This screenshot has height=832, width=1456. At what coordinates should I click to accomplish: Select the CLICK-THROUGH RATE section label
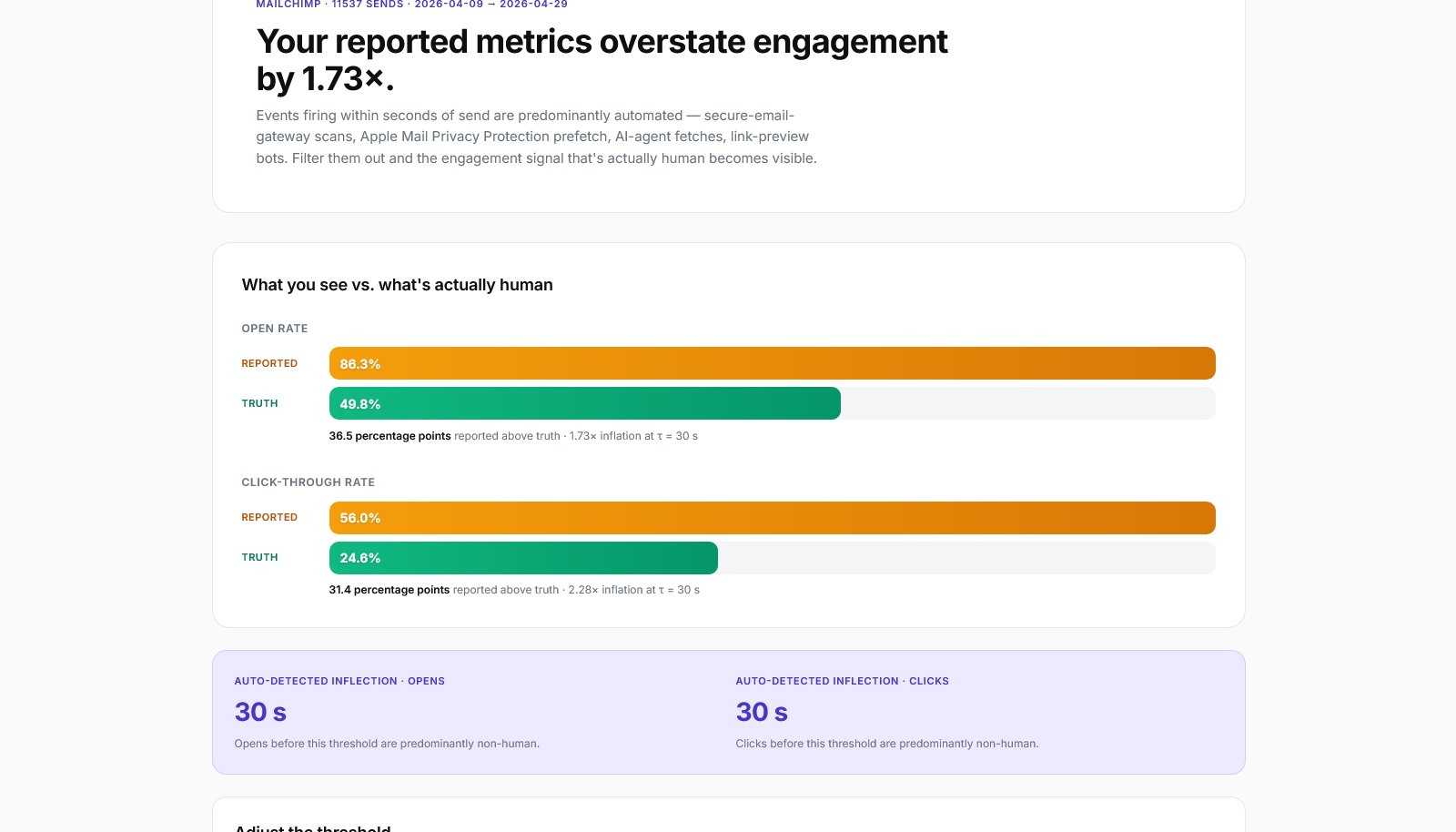[x=308, y=482]
